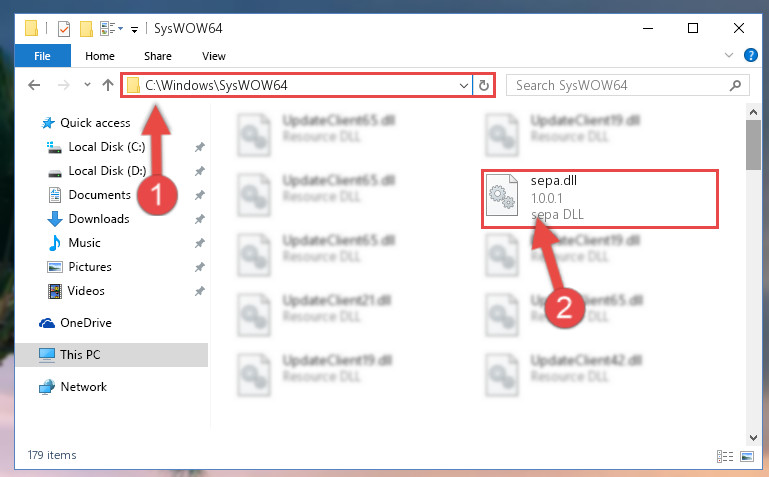Click the search magnifier icon
Screen dimensions: 769x477
pyautogui.click(x=735, y=85)
